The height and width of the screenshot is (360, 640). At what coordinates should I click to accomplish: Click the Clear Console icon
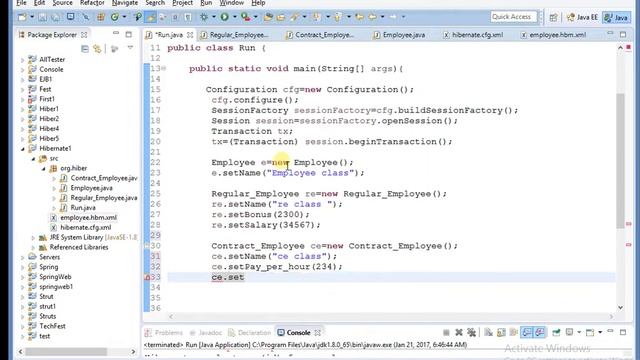pyautogui.click(x=489, y=333)
